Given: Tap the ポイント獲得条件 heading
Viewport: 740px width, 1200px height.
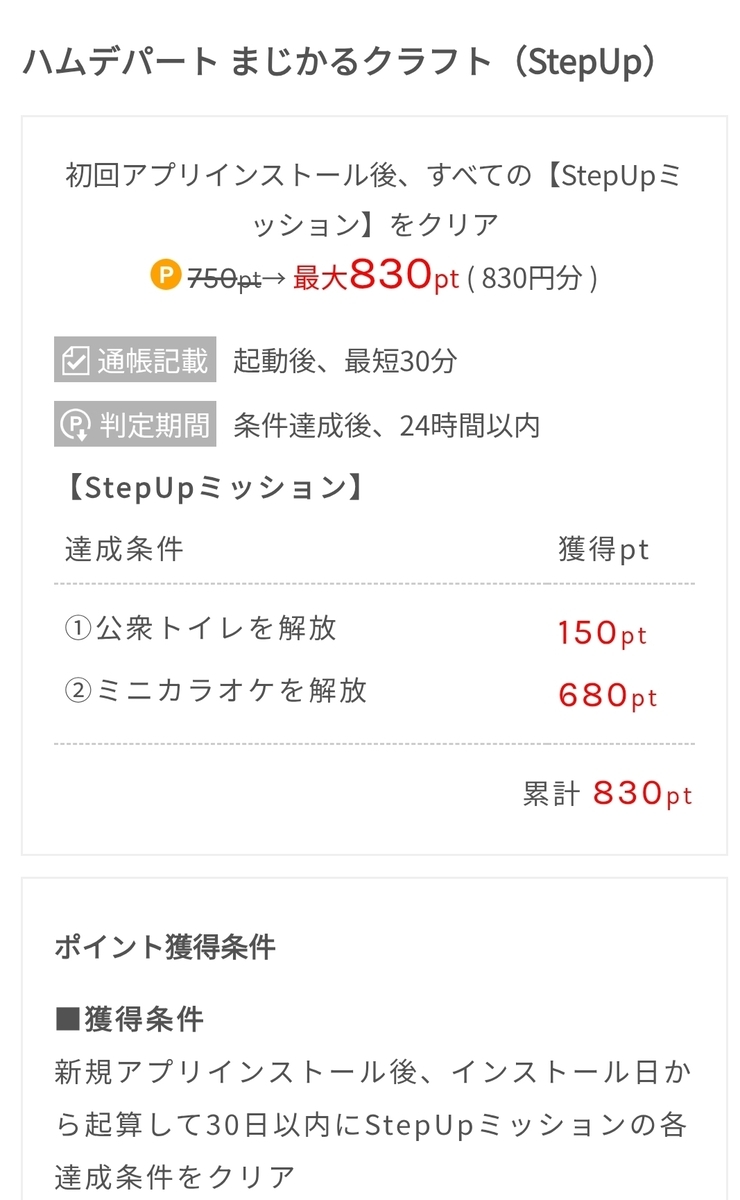Looking at the screenshot, I should coord(165,947).
